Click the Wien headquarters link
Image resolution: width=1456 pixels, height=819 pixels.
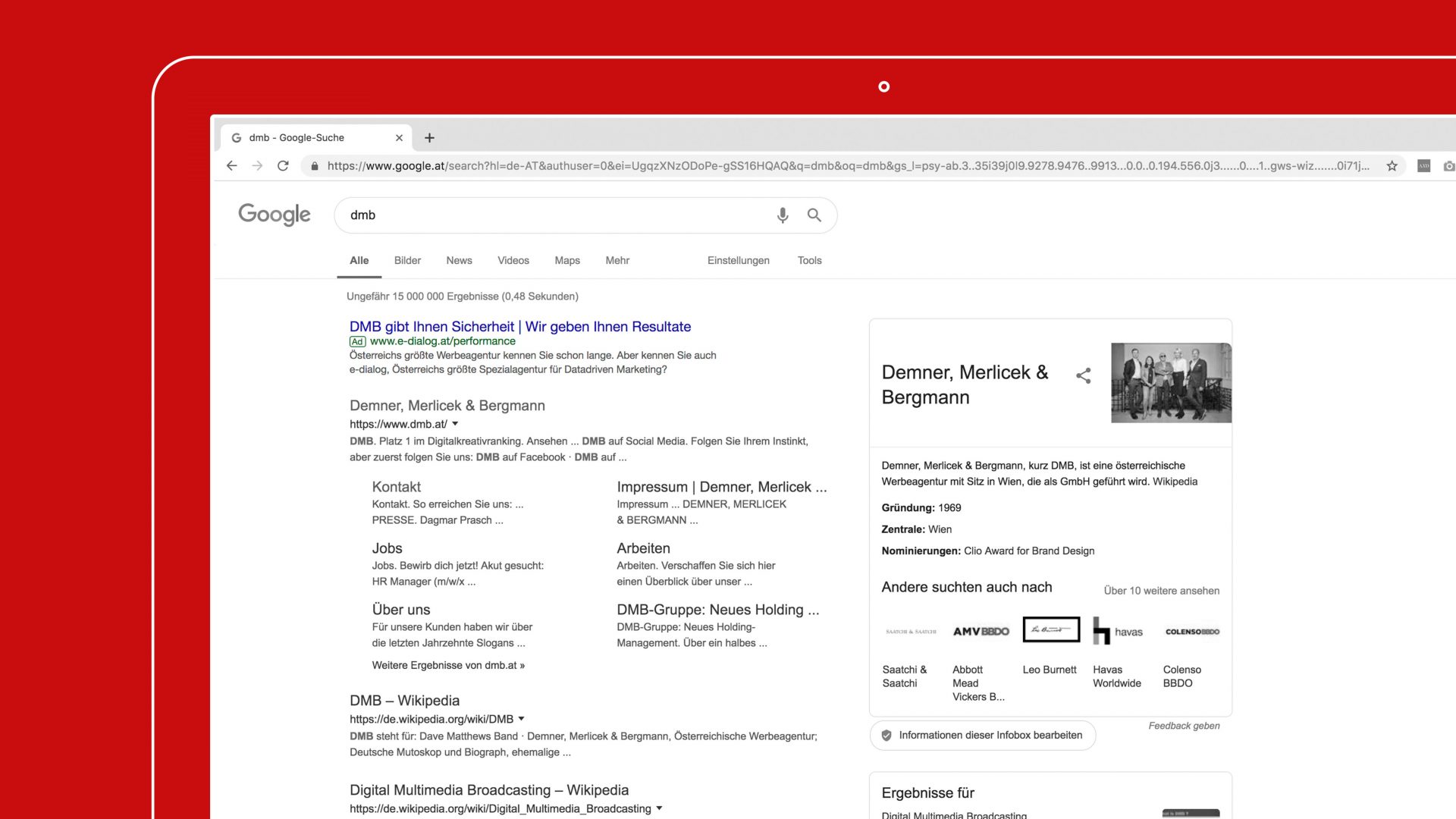click(940, 529)
